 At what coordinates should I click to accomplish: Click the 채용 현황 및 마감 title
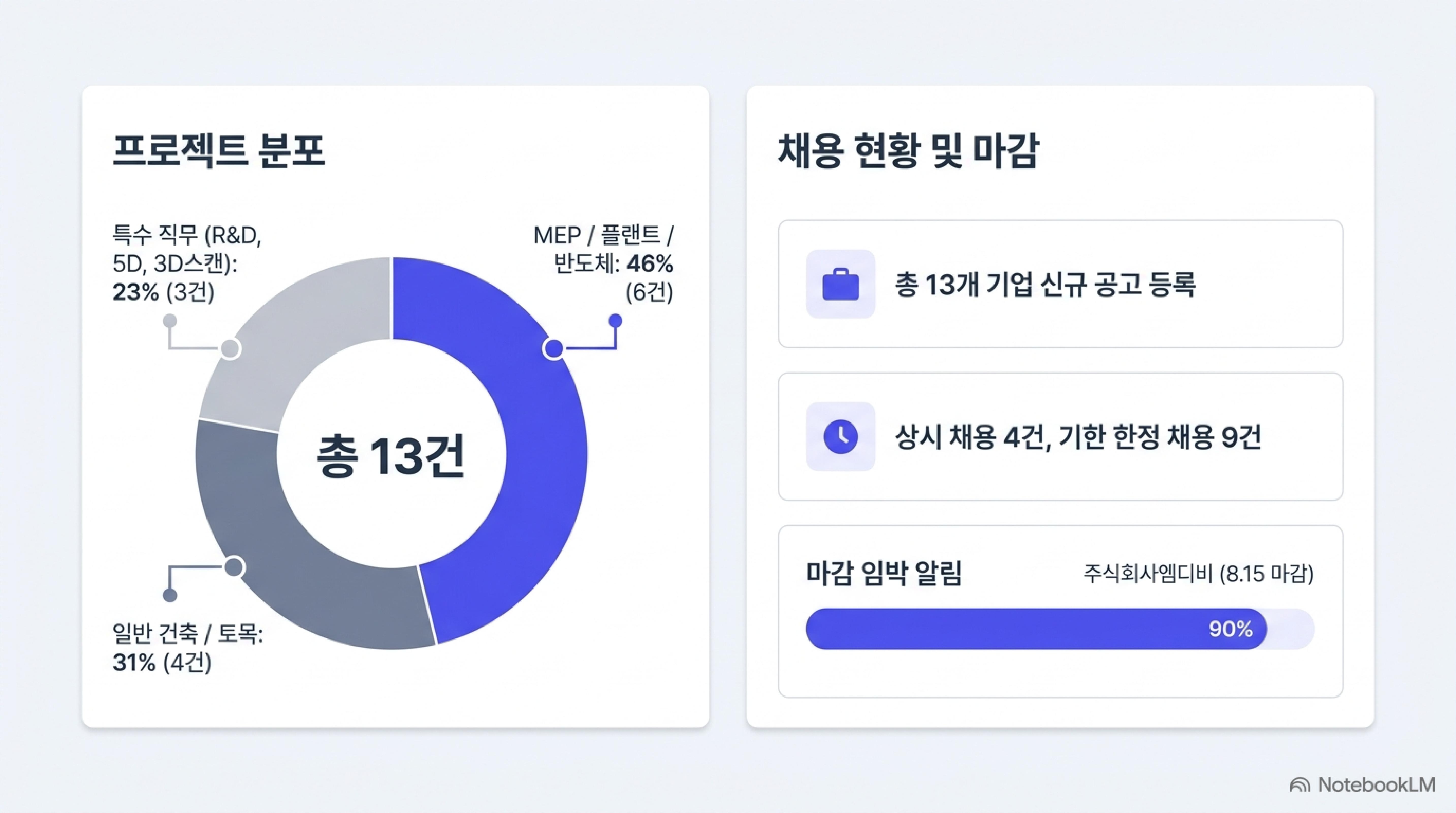[908, 150]
